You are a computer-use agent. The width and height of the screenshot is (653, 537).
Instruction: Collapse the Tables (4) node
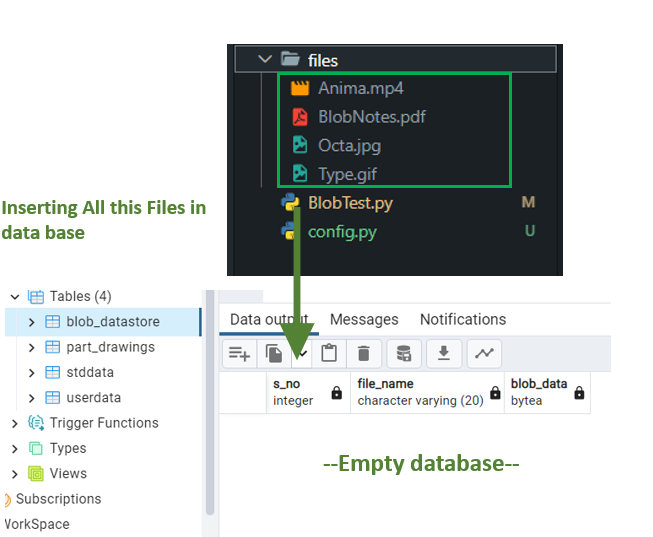(x=15, y=297)
